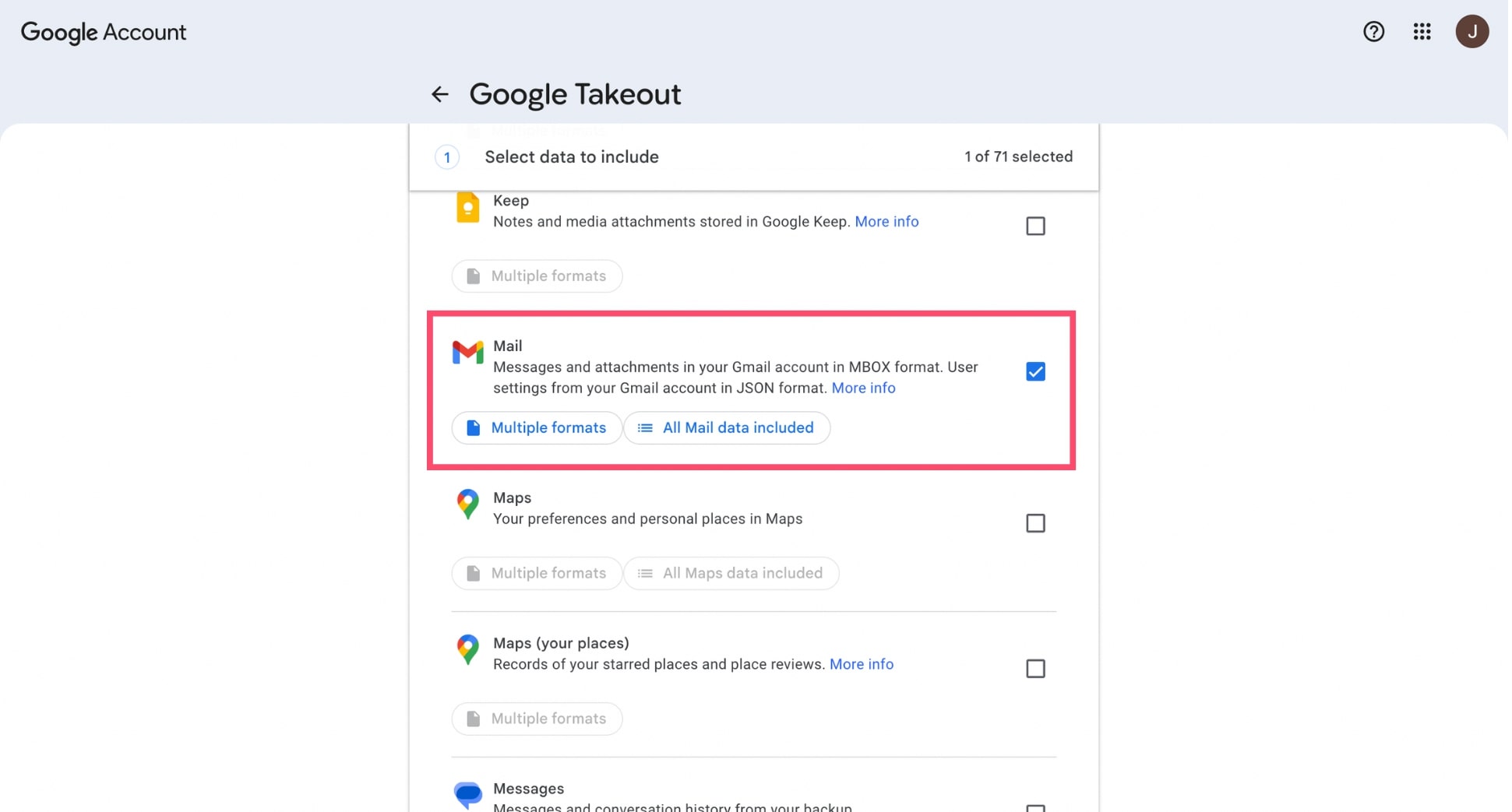Image resolution: width=1512 pixels, height=812 pixels.
Task: Check the Maps (your places) checkbox
Action: tap(1035, 668)
